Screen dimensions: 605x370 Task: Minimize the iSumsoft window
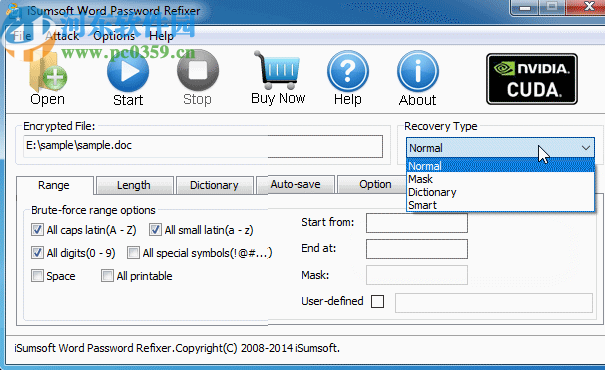[525, 7]
